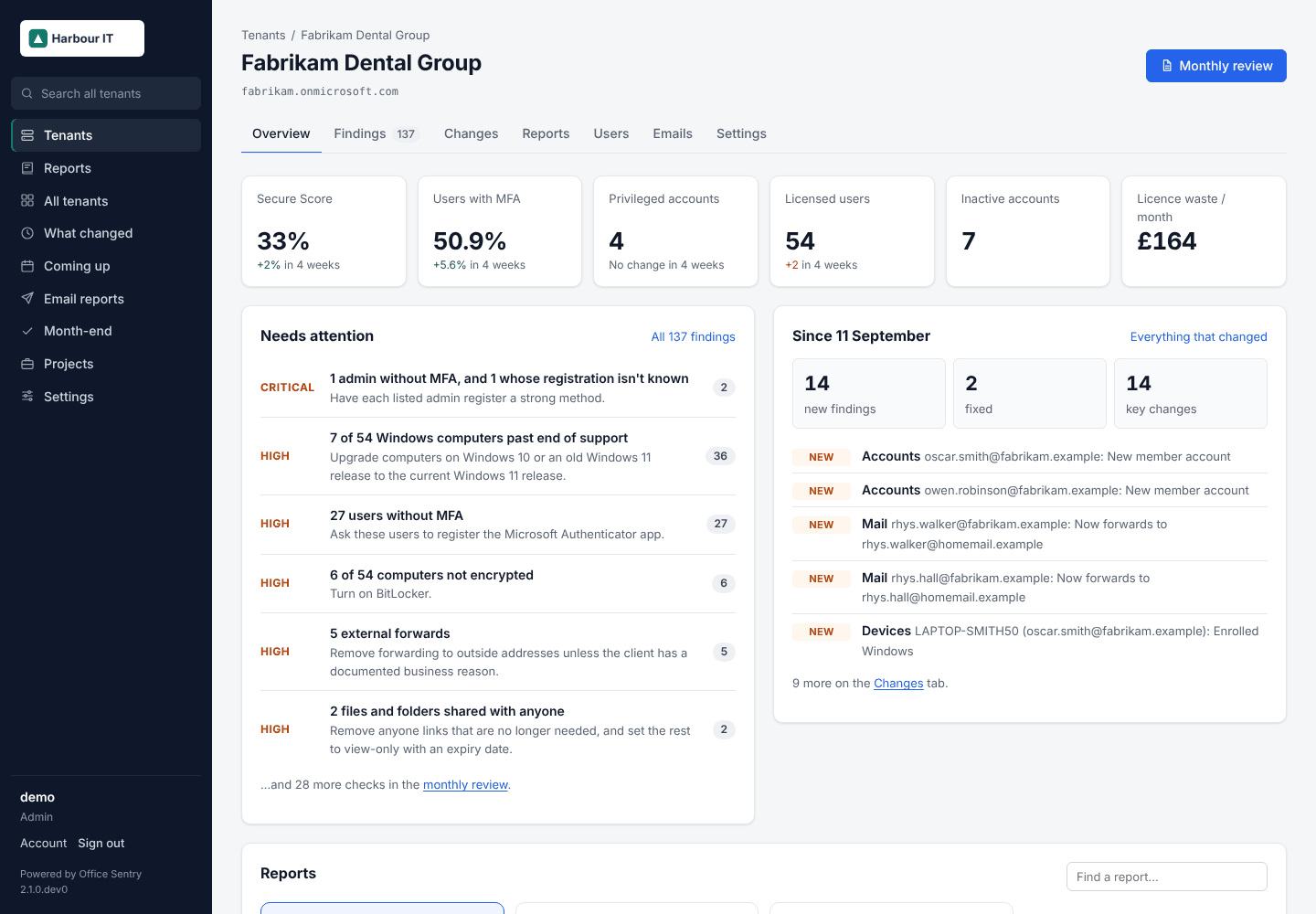Open the Users with MFA card
The height and width of the screenshot is (914, 1316).
500,231
